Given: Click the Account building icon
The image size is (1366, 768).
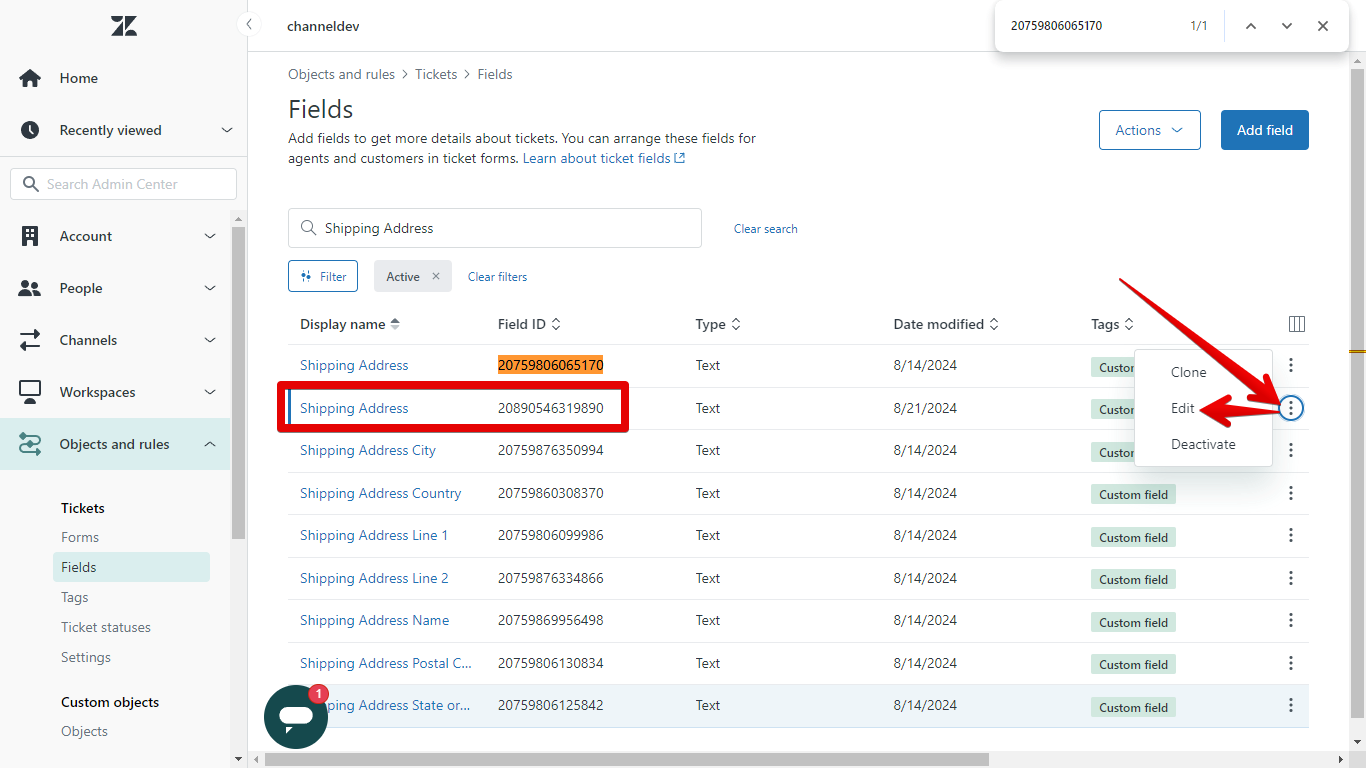Looking at the screenshot, I should 30,236.
